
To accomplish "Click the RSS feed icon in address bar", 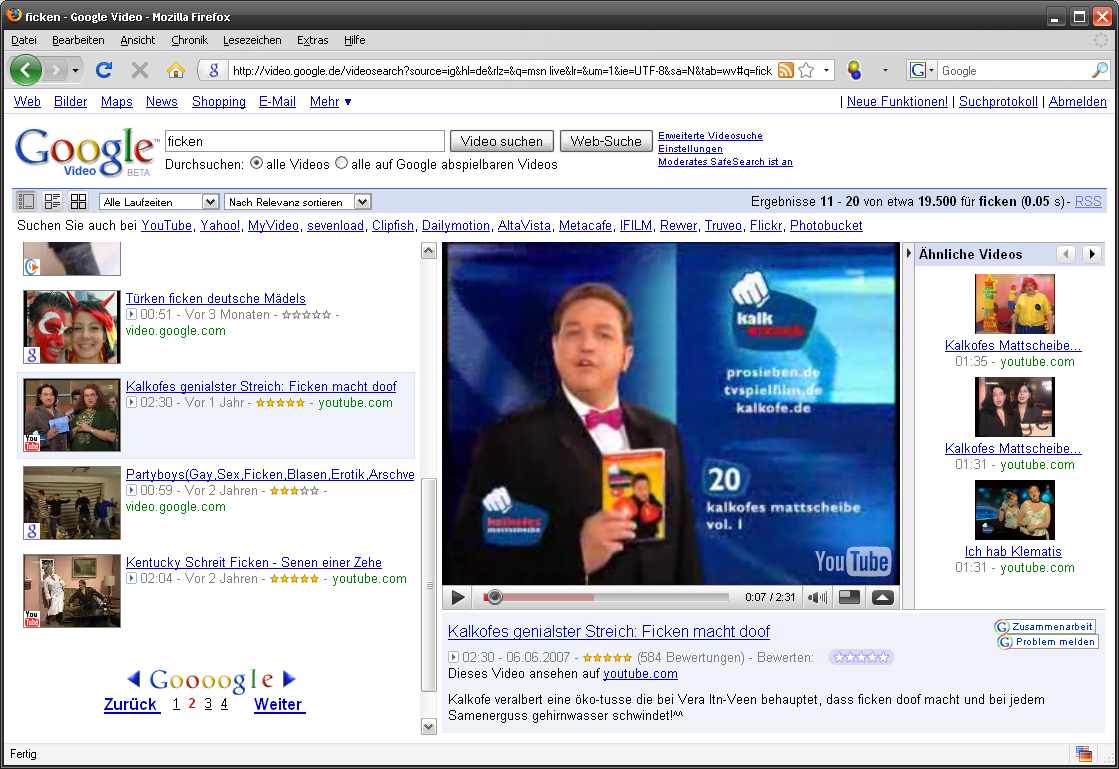I will coord(786,70).
